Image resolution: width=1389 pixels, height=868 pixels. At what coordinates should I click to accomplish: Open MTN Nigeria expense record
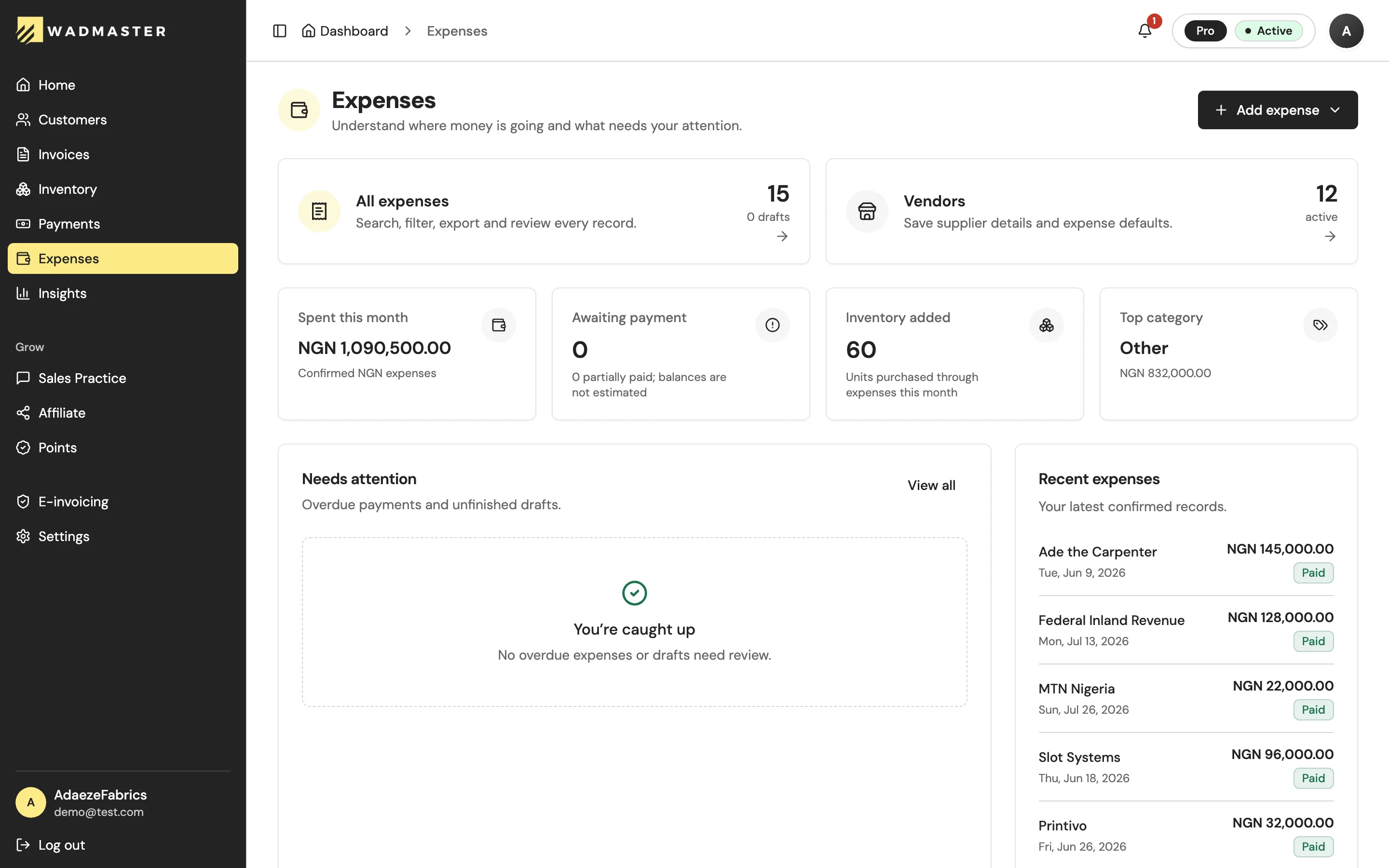pyautogui.click(x=1186, y=698)
